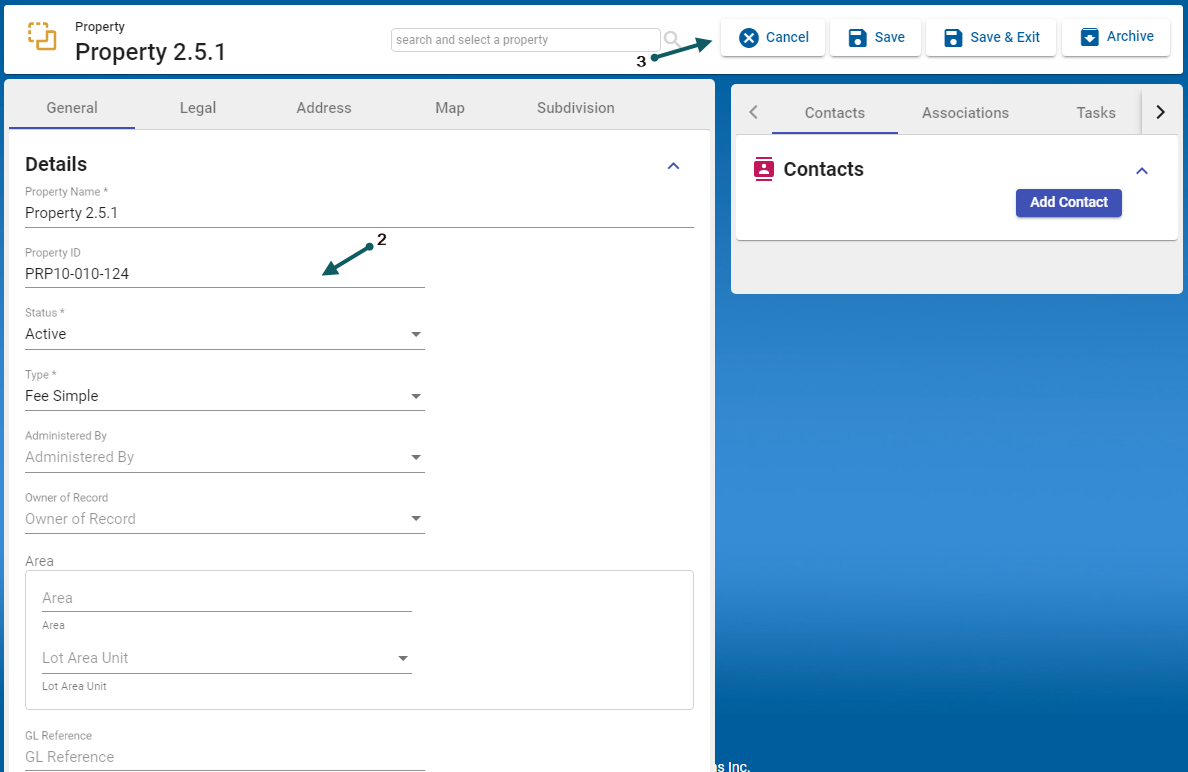Screen dimensions: 1188x772
Task: Click the red Contacts panel icon
Action: [x=764, y=169]
